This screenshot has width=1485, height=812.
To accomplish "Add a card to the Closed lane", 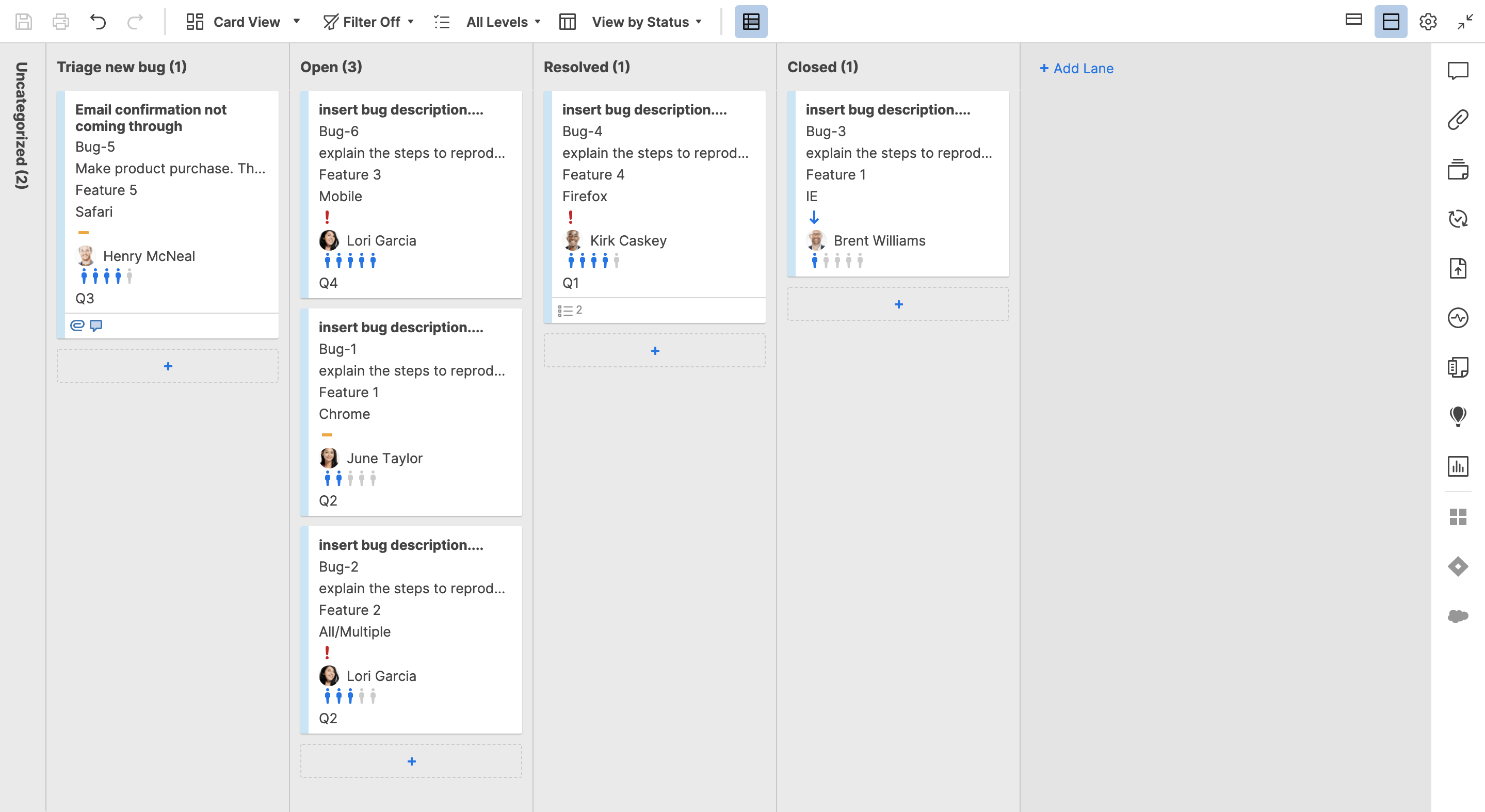I will click(898, 304).
